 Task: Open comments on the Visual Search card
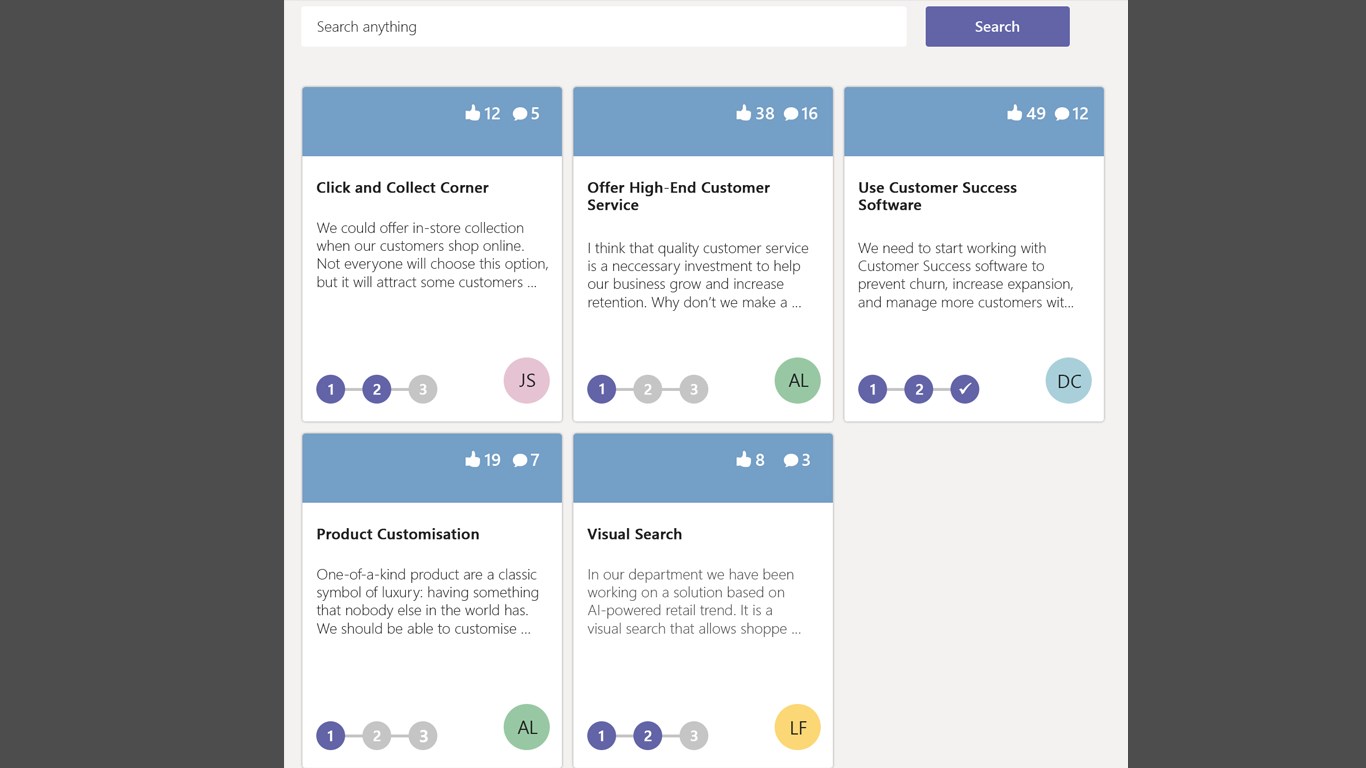[x=791, y=461]
